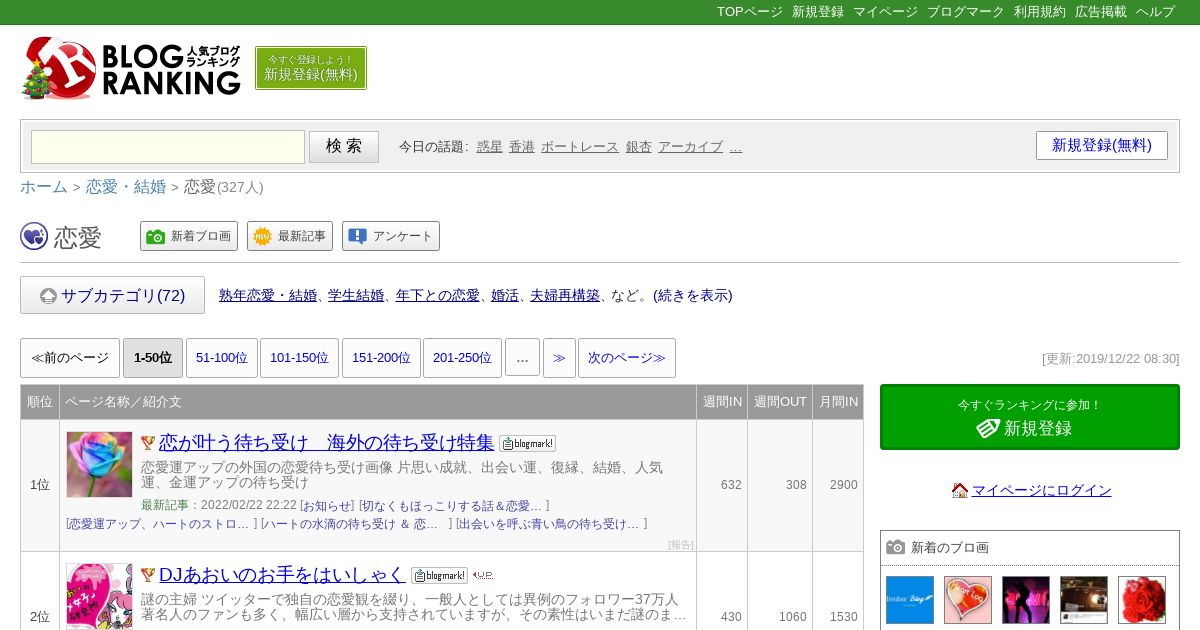Open the pink heart thumbnail in 新着のブロ画
Screen dimensions: 1200x630
[968, 600]
